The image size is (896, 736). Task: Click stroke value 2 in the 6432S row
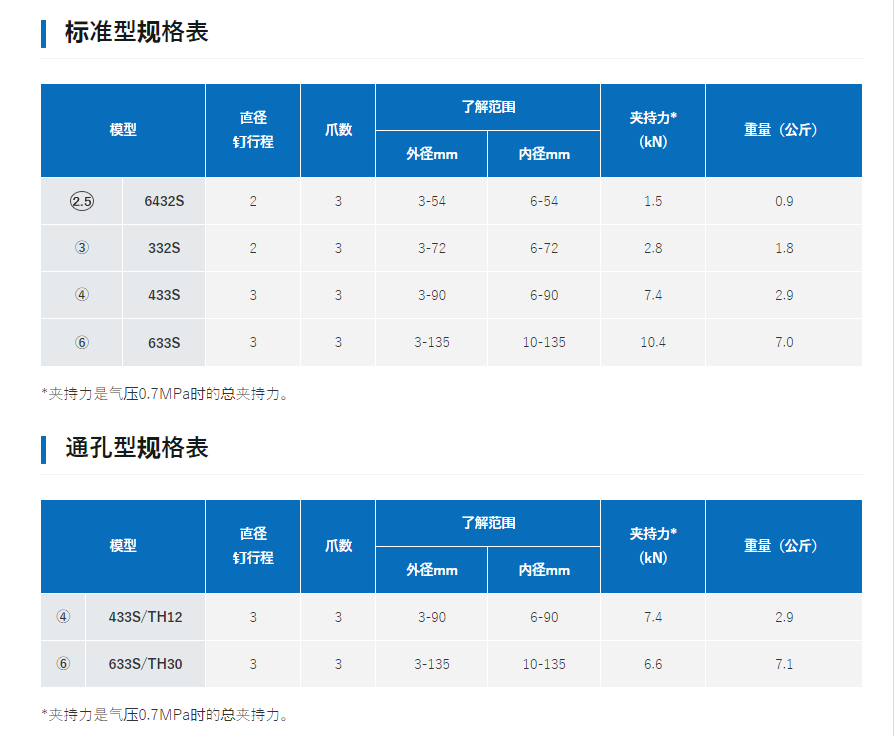pyautogui.click(x=253, y=201)
